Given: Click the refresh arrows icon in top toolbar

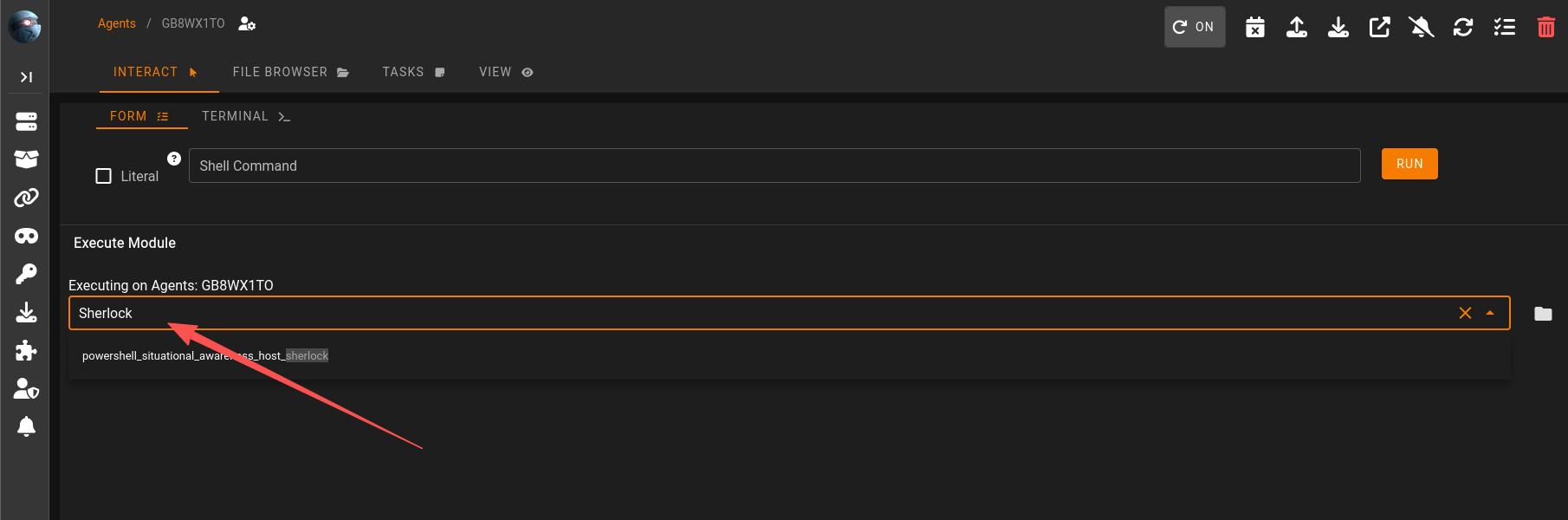Looking at the screenshot, I should click(x=1462, y=27).
